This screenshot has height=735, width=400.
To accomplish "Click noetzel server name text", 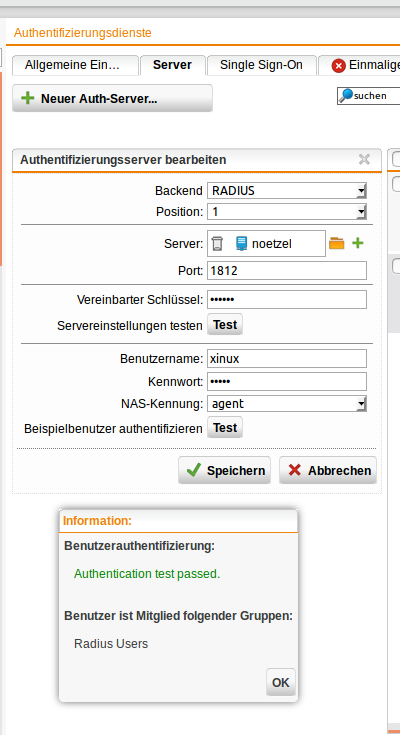I will [x=272, y=244].
